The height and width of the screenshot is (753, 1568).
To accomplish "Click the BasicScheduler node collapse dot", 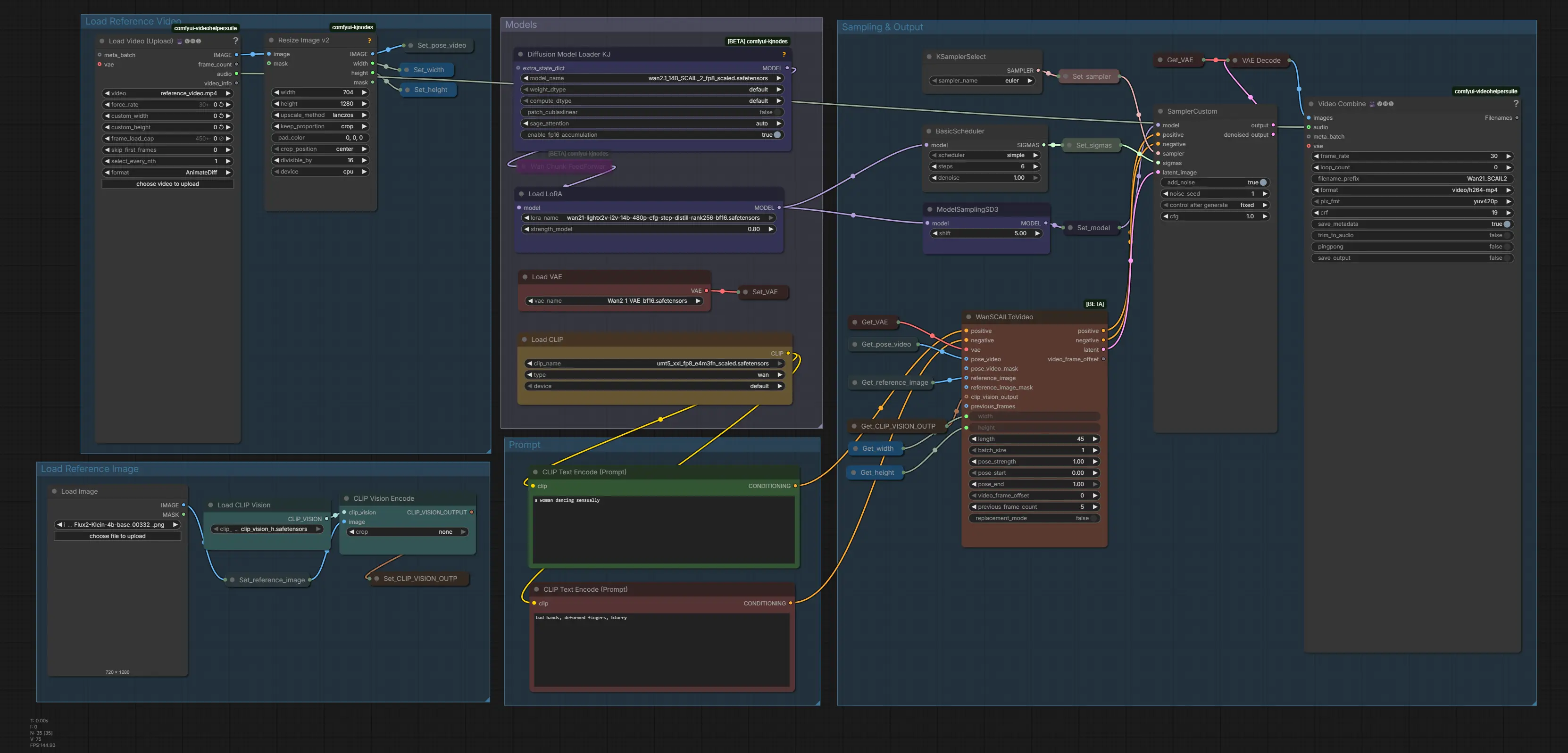I will tap(929, 132).
